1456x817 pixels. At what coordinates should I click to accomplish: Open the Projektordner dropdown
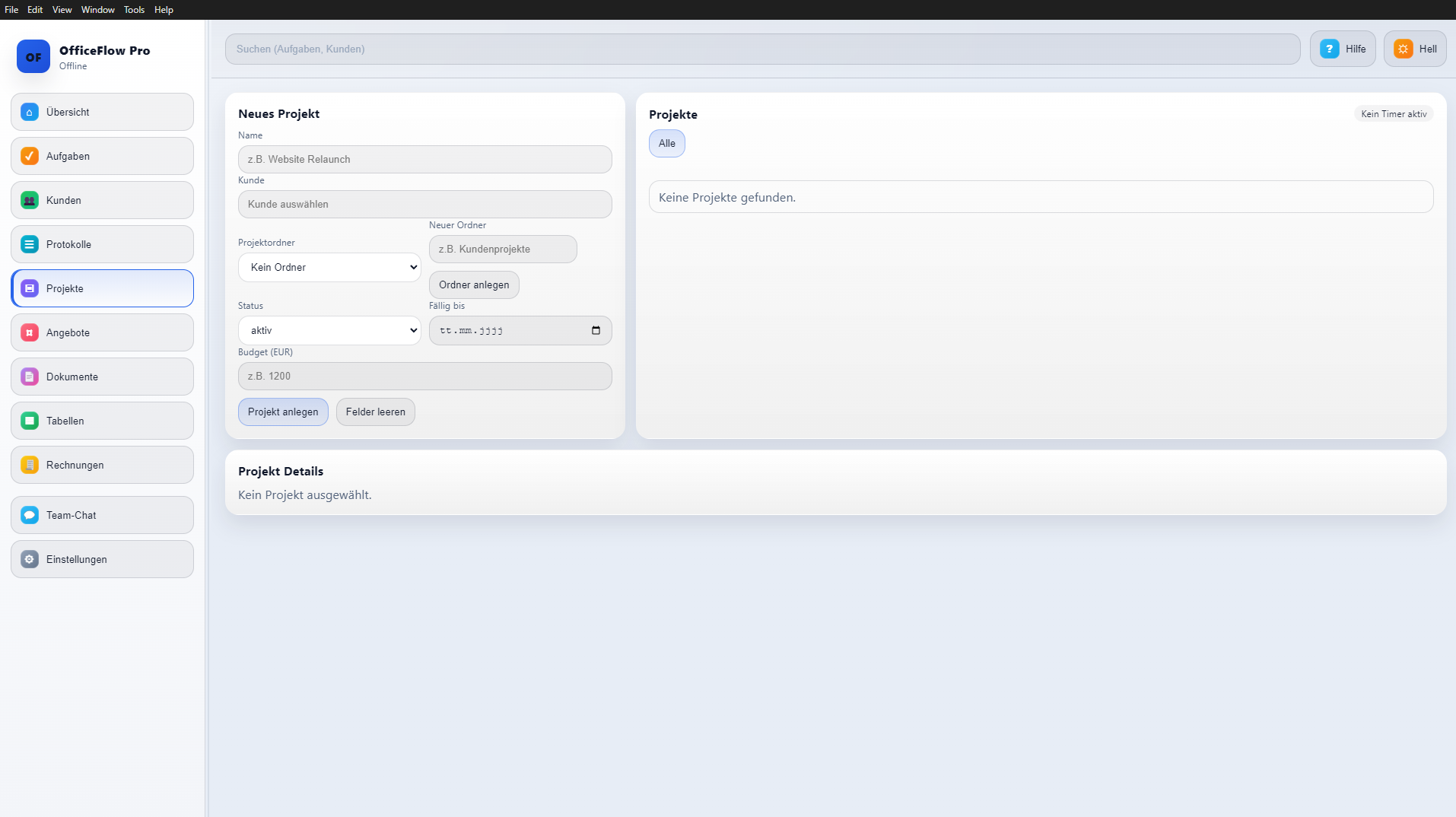[329, 267]
